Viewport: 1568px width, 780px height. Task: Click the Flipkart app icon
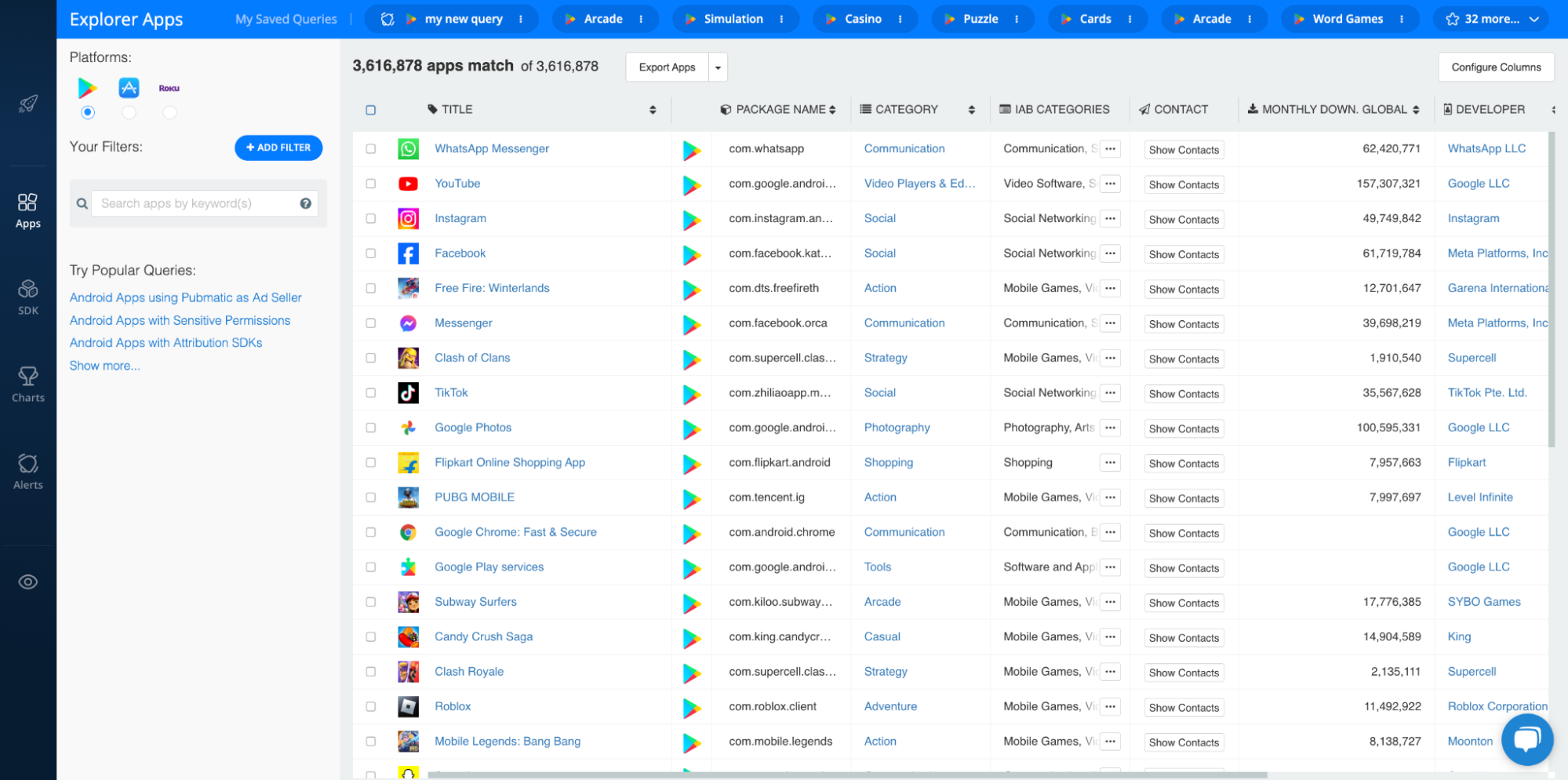pyautogui.click(x=408, y=463)
